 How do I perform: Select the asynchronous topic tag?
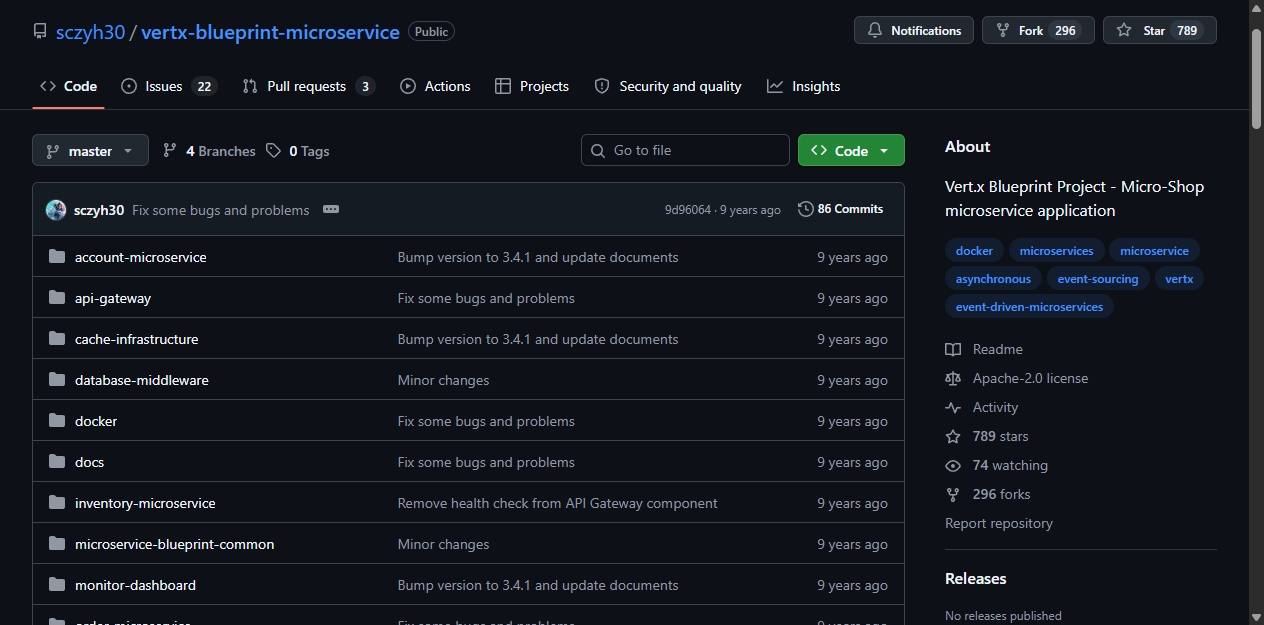[993, 279]
